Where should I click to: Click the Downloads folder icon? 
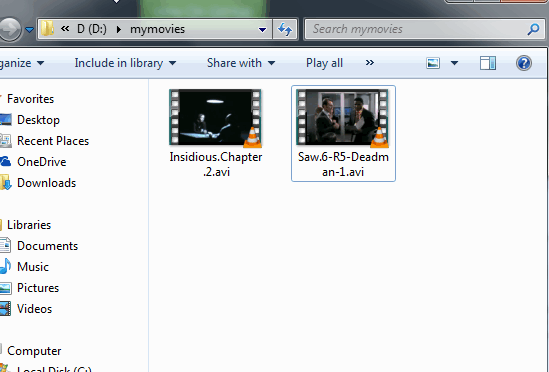pyautogui.click(x=6, y=183)
